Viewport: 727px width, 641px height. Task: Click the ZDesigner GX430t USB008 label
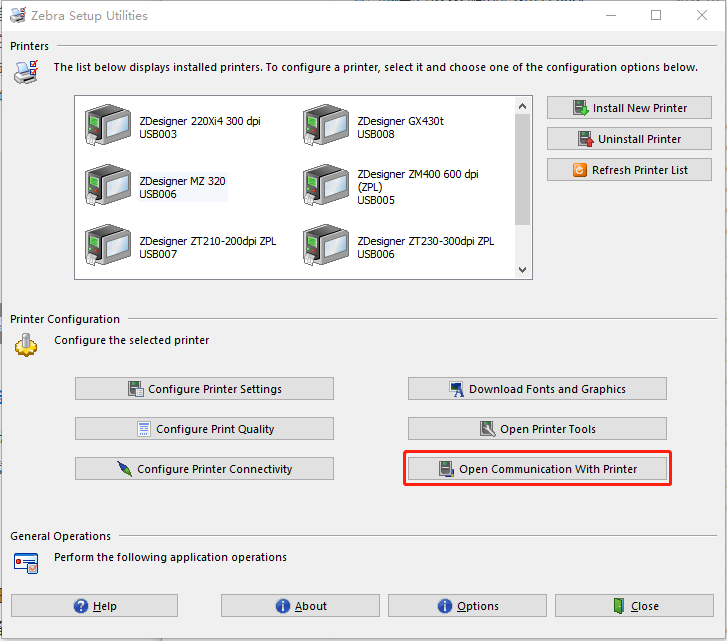click(x=400, y=127)
